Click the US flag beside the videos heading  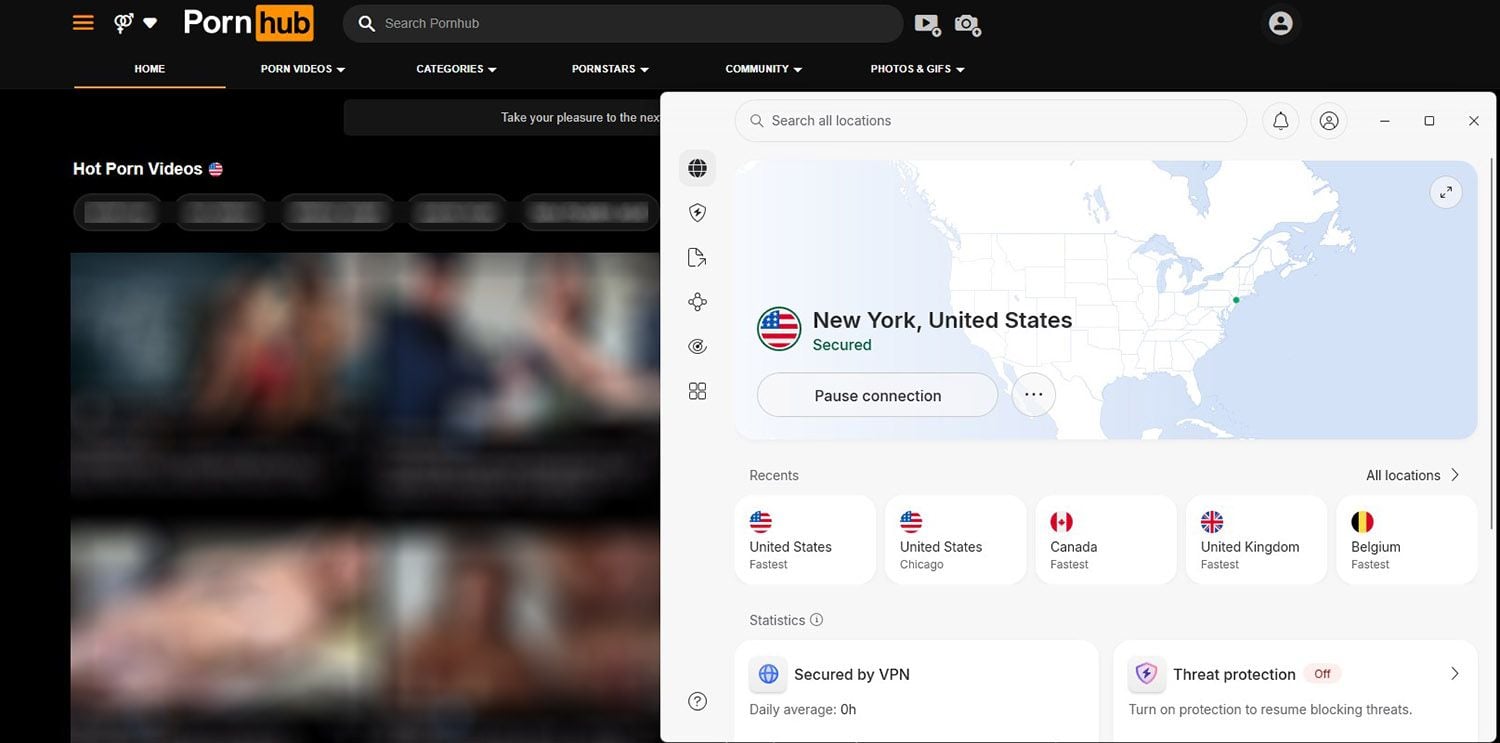[x=215, y=169]
